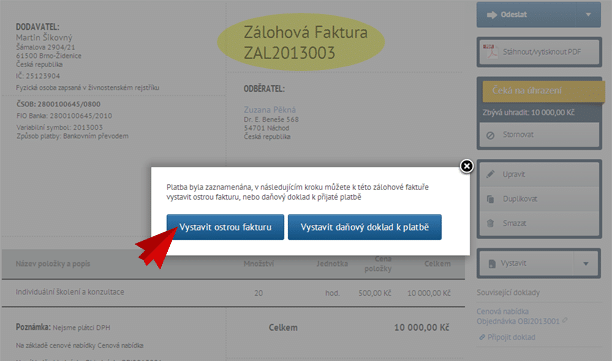Click Vystavit daňový doklad k platbě button

365,227
